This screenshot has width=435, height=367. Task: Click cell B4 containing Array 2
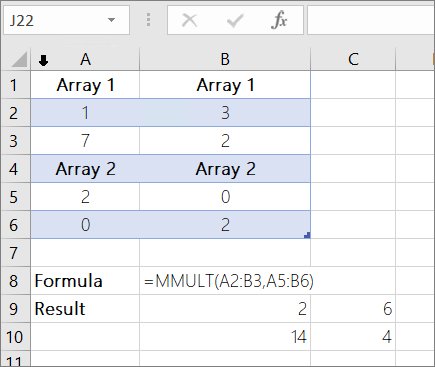tap(225, 169)
